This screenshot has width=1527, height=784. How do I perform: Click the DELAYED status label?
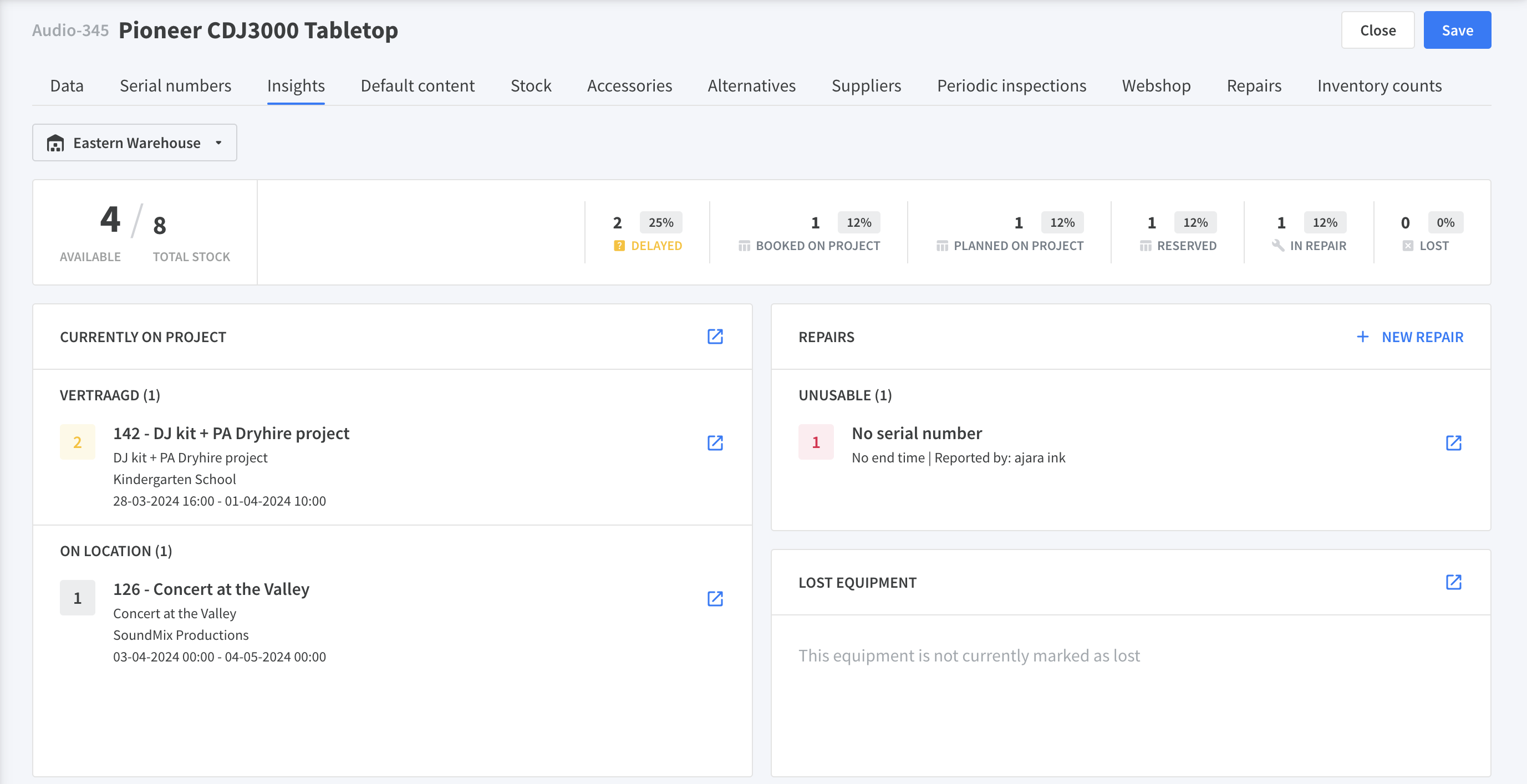[x=656, y=245]
